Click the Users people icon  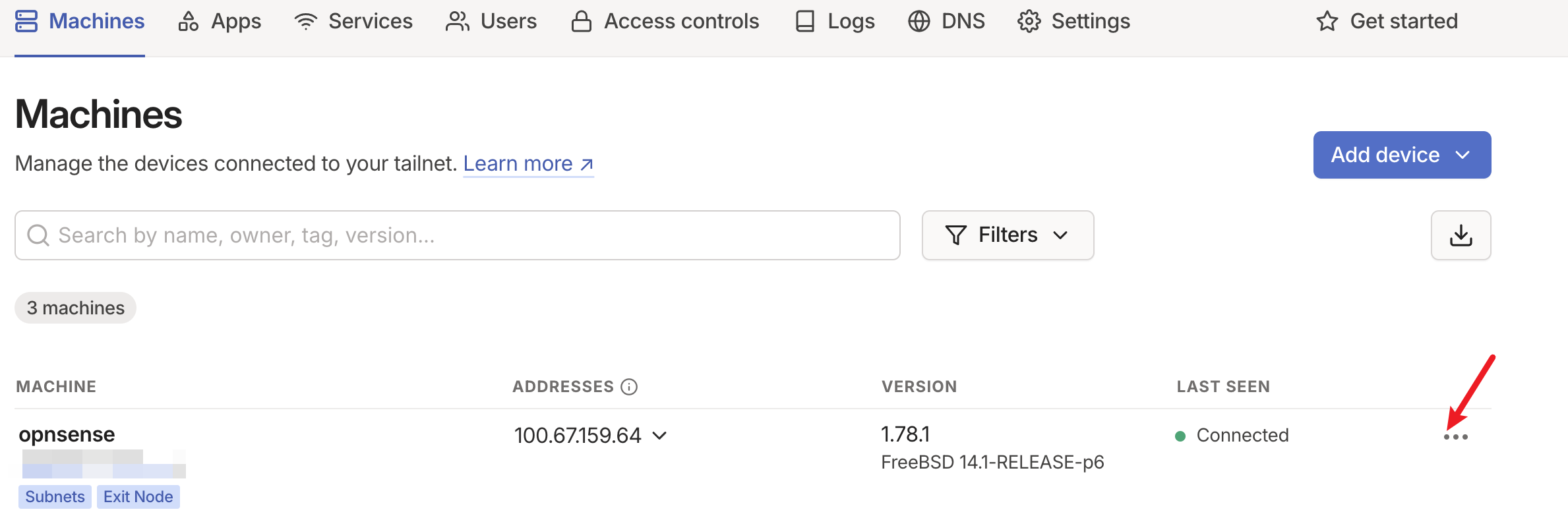pyautogui.click(x=457, y=22)
